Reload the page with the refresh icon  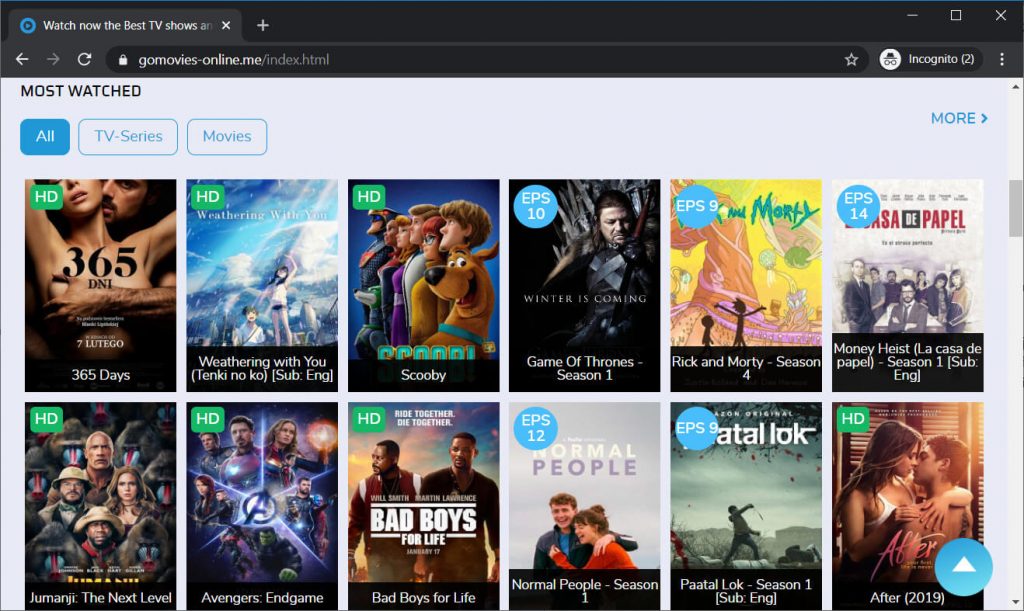coord(84,59)
